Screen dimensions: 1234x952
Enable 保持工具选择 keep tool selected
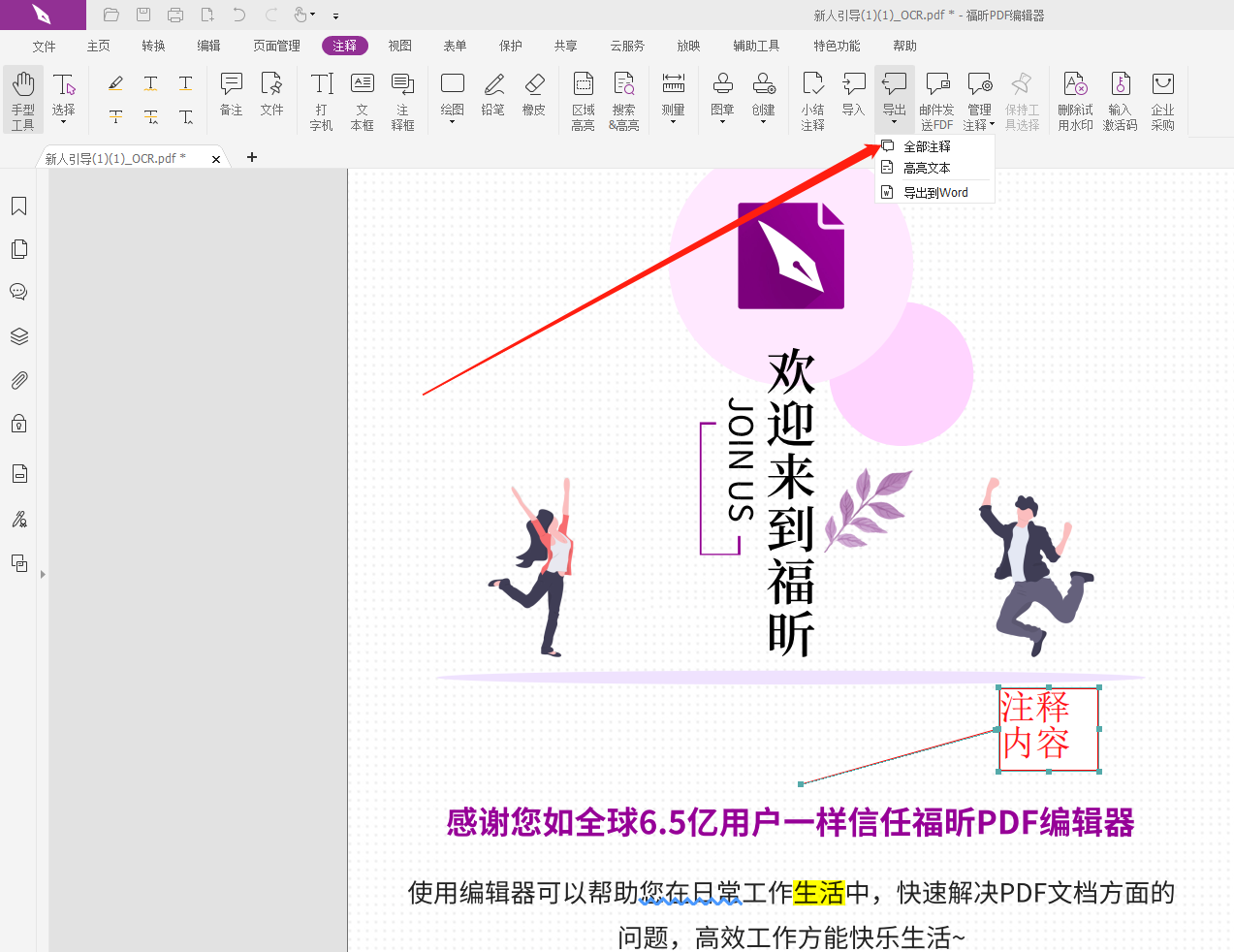[x=1021, y=99]
